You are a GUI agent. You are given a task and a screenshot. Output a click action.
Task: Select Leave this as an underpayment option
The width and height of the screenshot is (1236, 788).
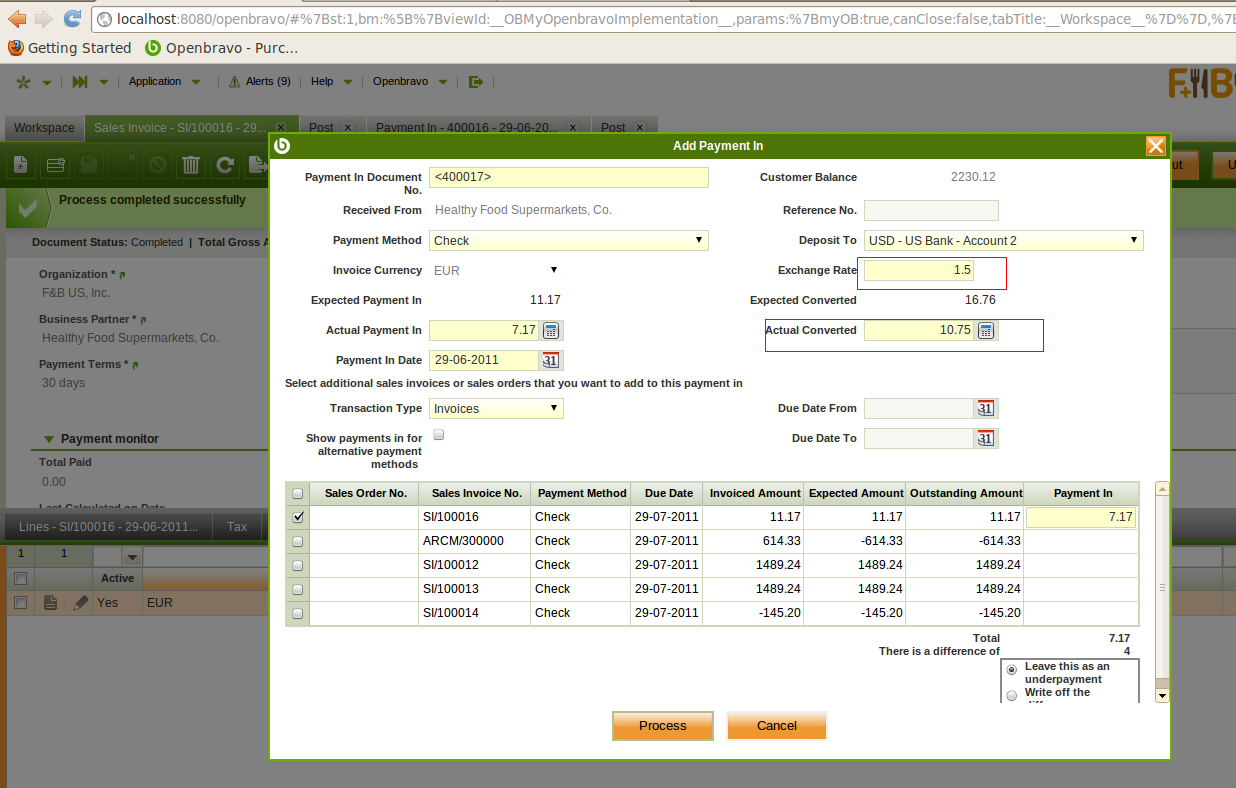[1012, 669]
